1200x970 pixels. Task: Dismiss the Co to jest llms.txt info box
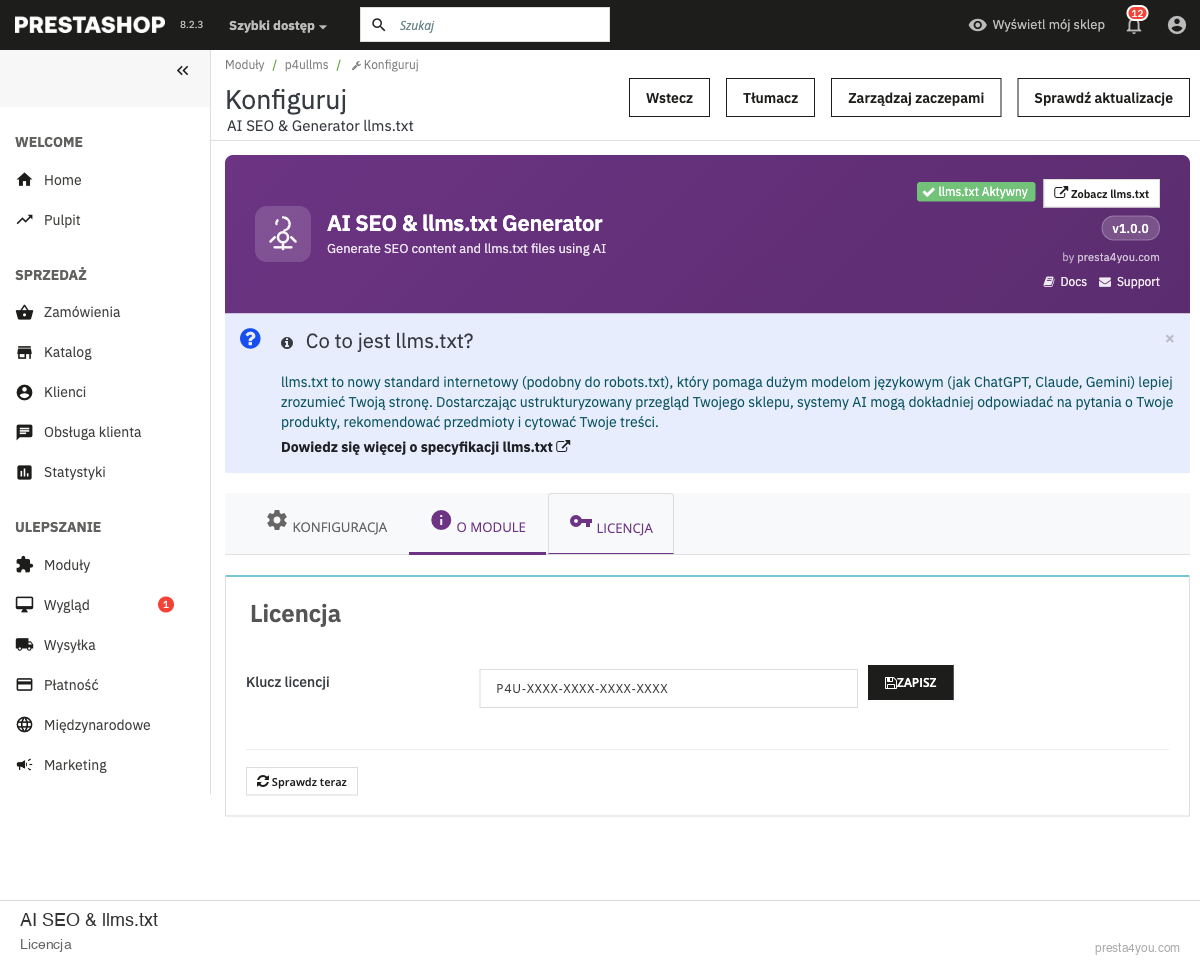[x=1170, y=339]
